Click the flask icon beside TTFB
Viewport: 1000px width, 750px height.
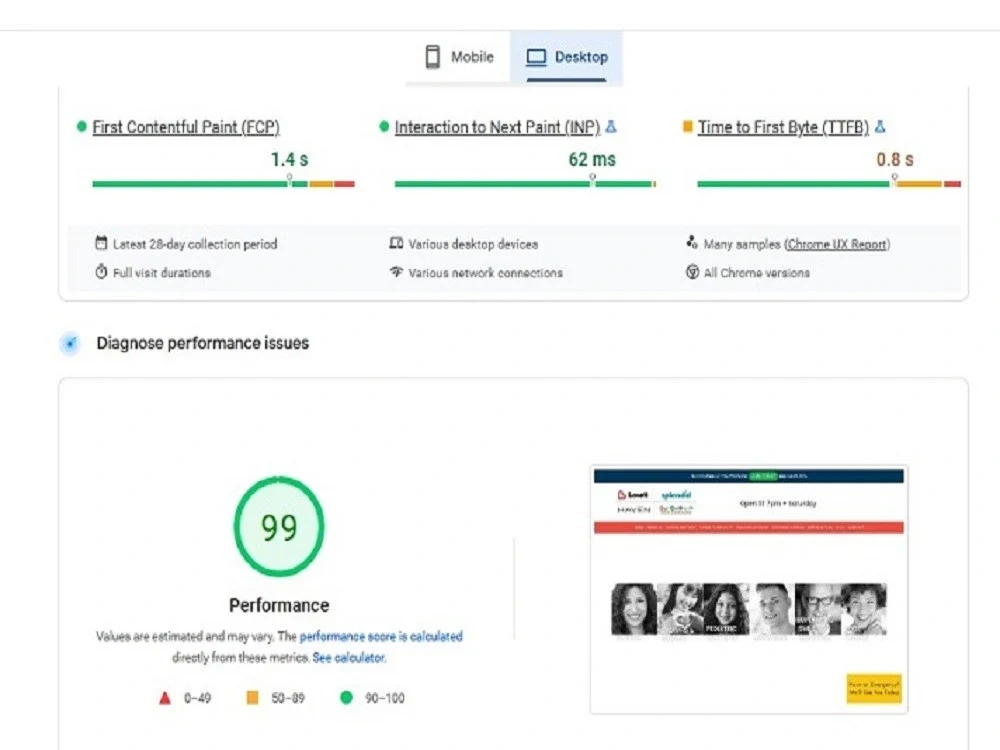point(880,126)
